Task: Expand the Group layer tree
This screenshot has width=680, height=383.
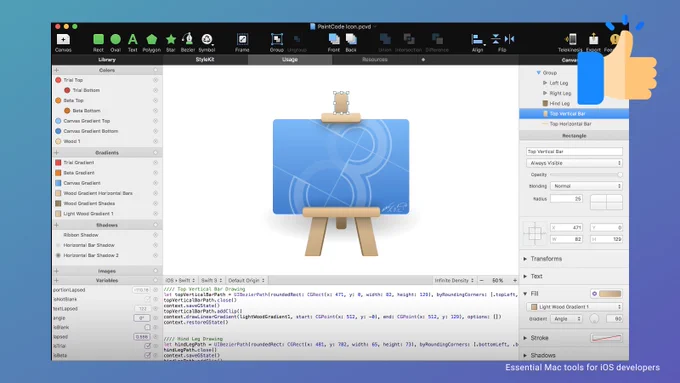Action: click(x=538, y=73)
